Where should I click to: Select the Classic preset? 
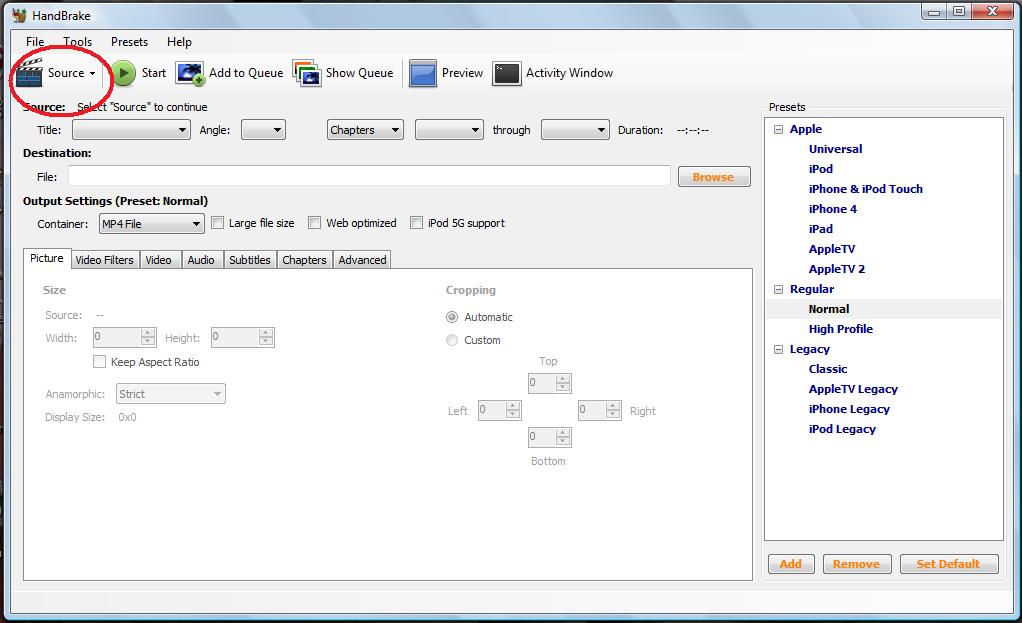click(828, 369)
